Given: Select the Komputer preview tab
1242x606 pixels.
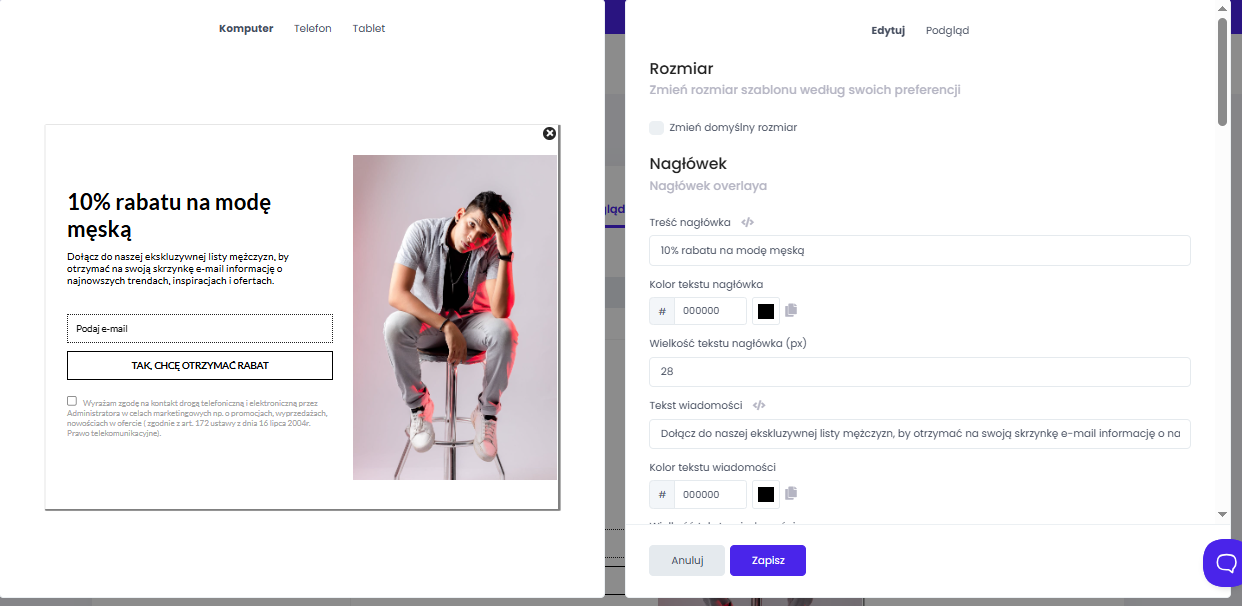Looking at the screenshot, I should pos(246,29).
